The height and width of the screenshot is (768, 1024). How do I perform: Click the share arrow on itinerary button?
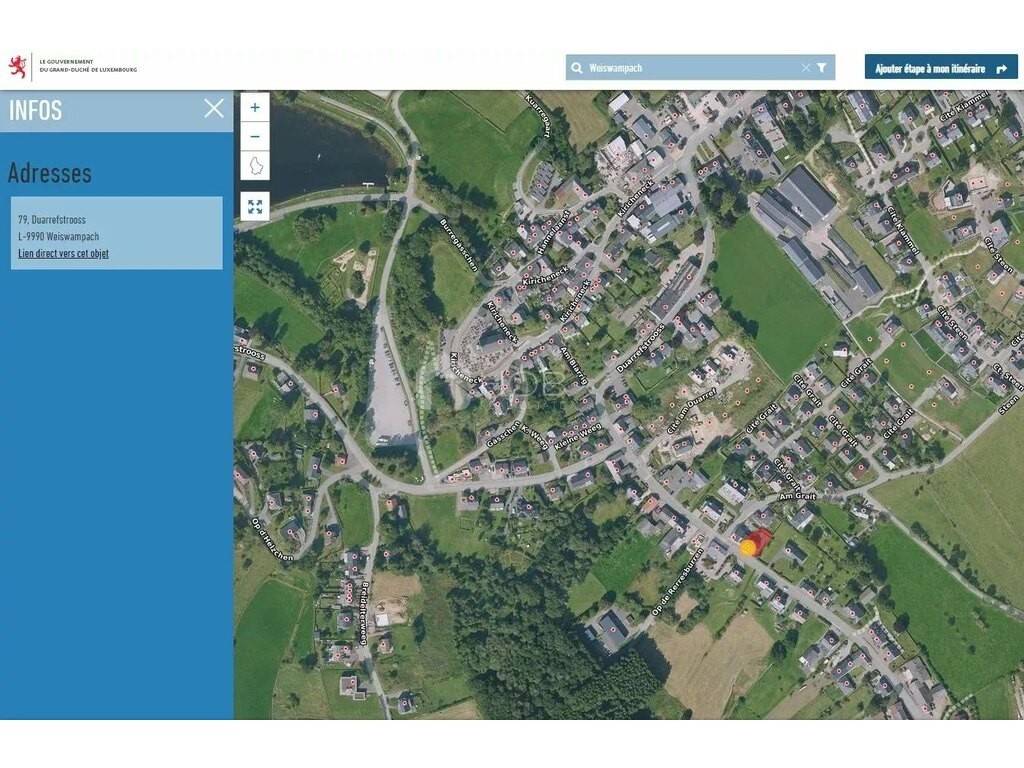click(x=1000, y=68)
